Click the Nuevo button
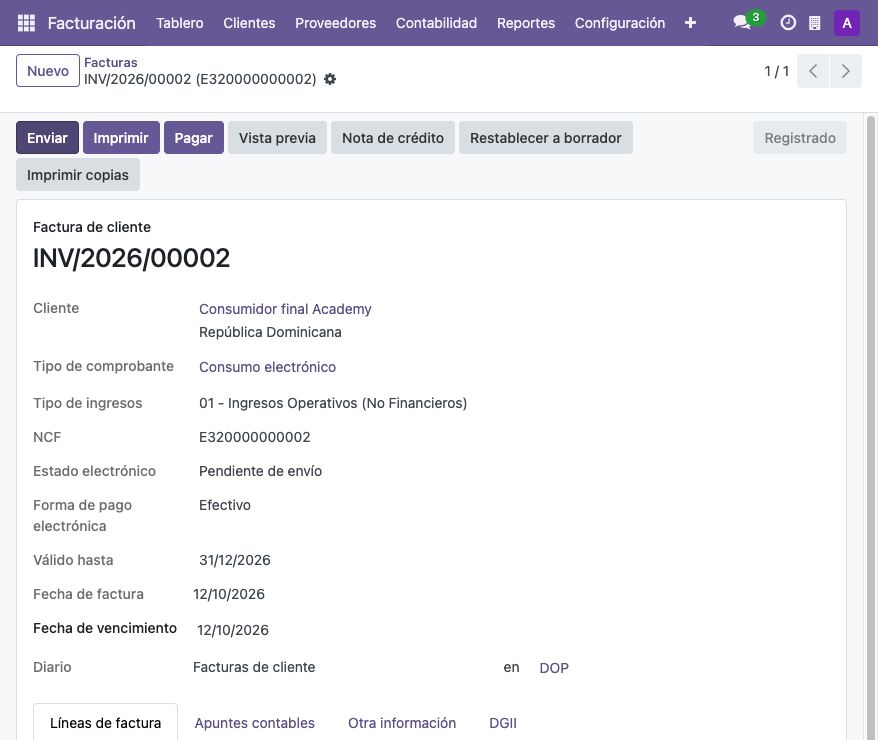 click(x=48, y=71)
